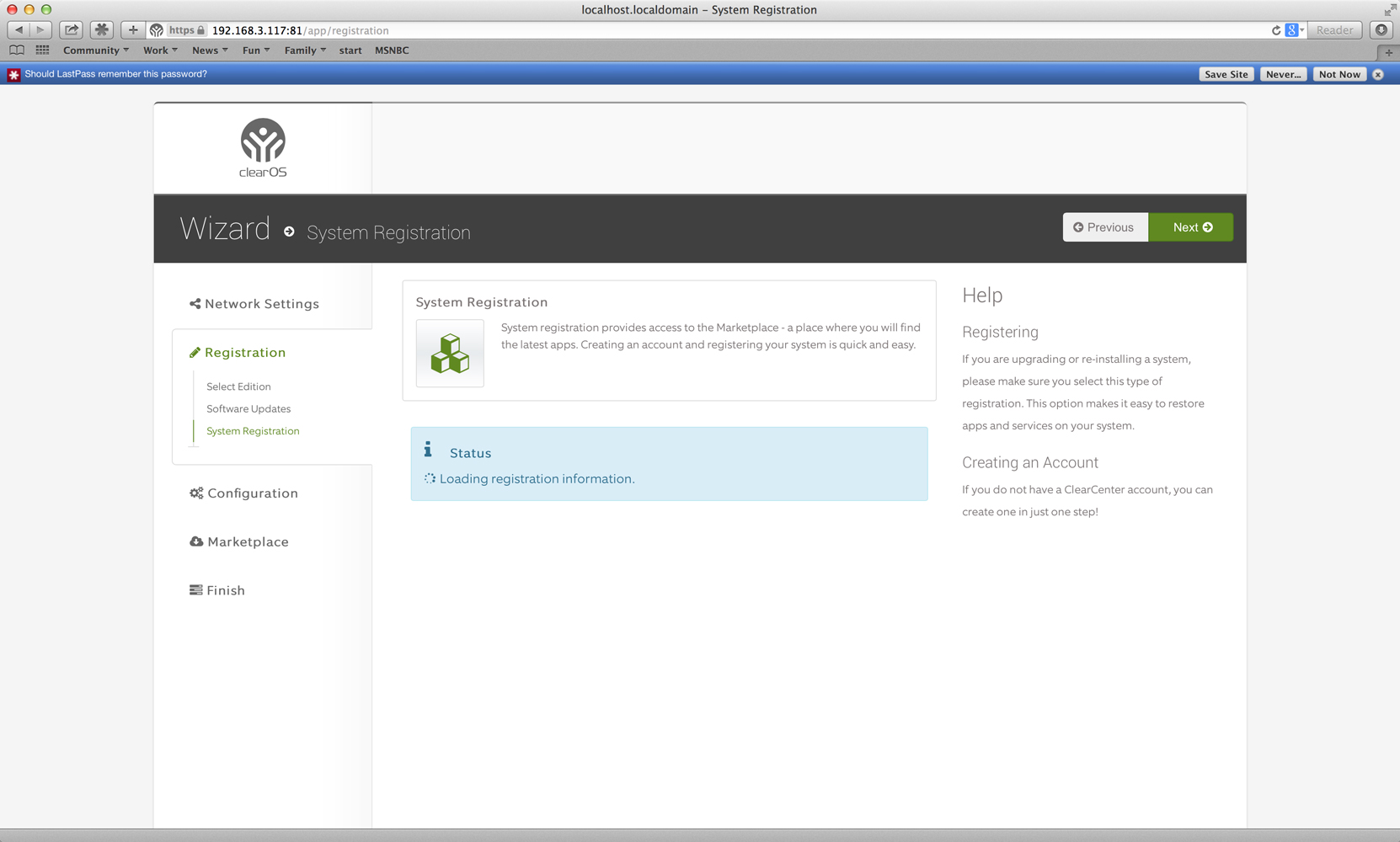This screenshot has height=842, width=1400.
Task: Click the LastPass asterisk icon
Action: click(13, 74)
